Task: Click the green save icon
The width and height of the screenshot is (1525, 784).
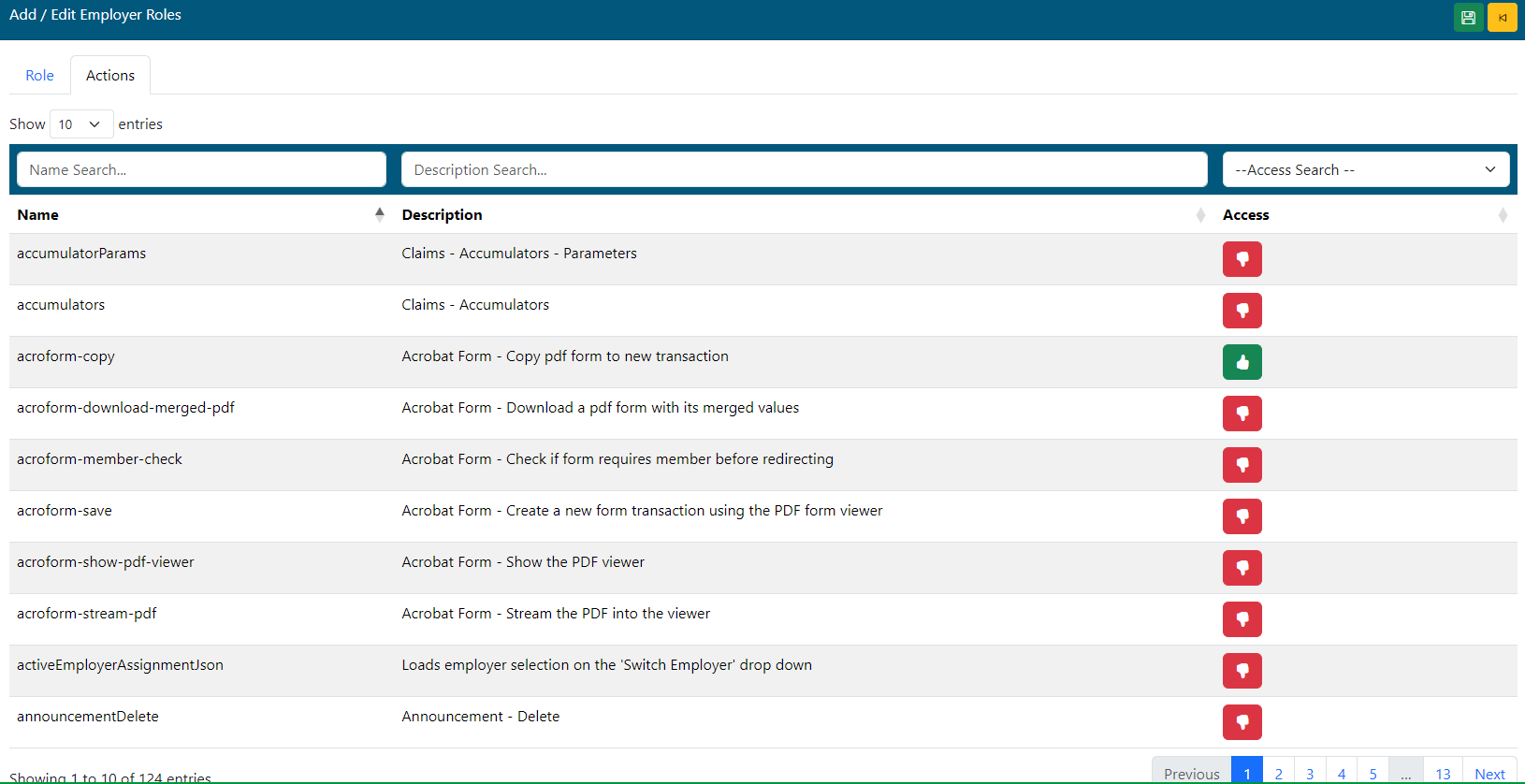Action: [1468, 18]
